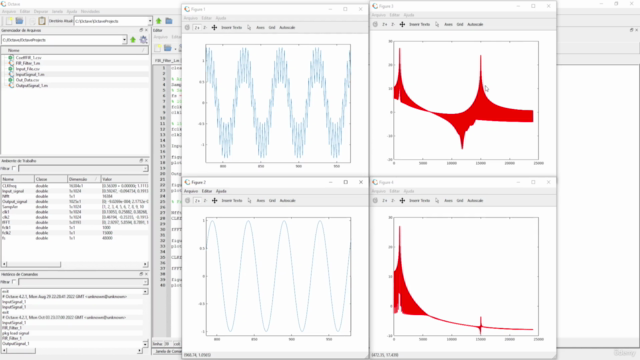Select pan tool in Figure 4
640x360 pixels.
point(402,200)
